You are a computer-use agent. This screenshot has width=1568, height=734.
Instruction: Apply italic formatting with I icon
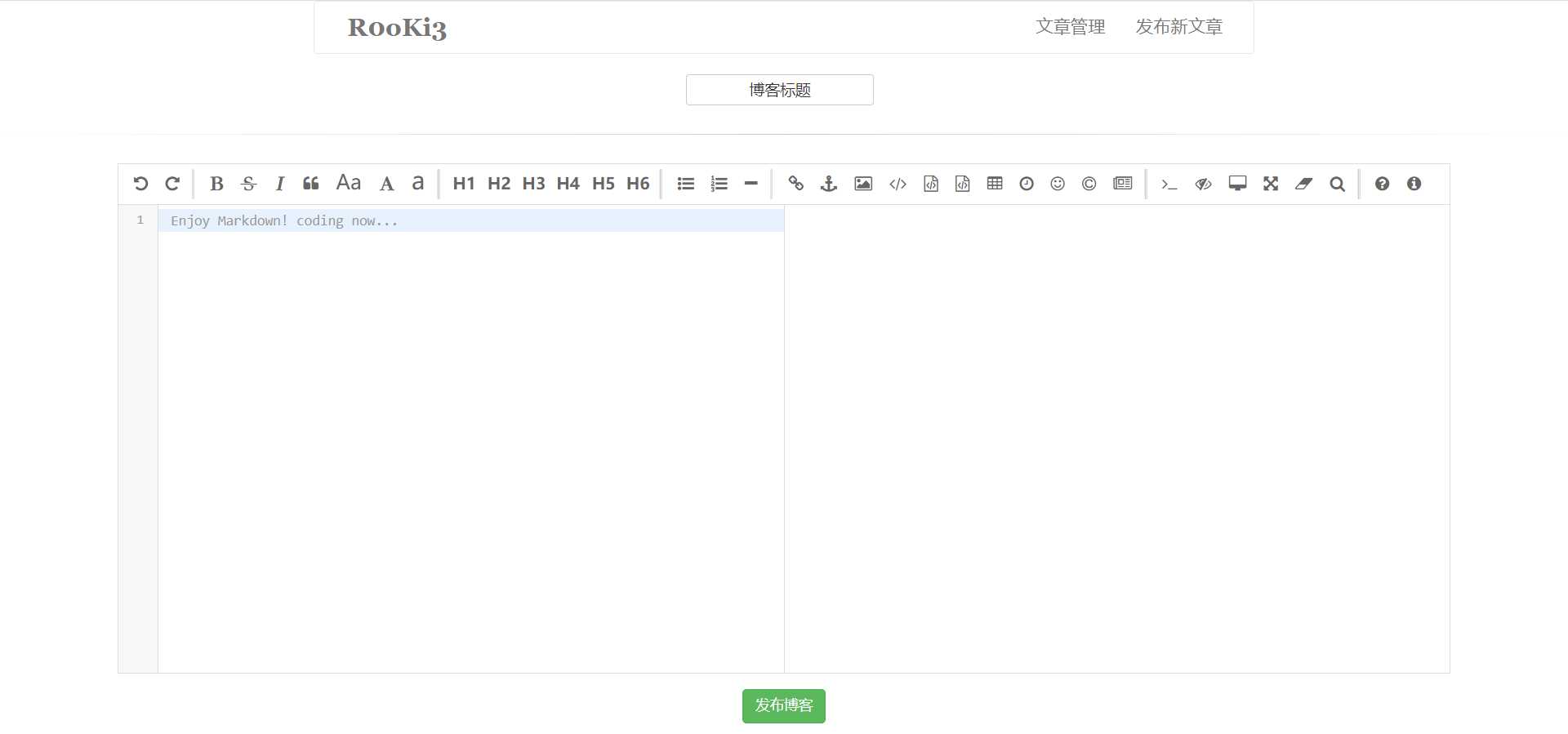click(280, 184)
